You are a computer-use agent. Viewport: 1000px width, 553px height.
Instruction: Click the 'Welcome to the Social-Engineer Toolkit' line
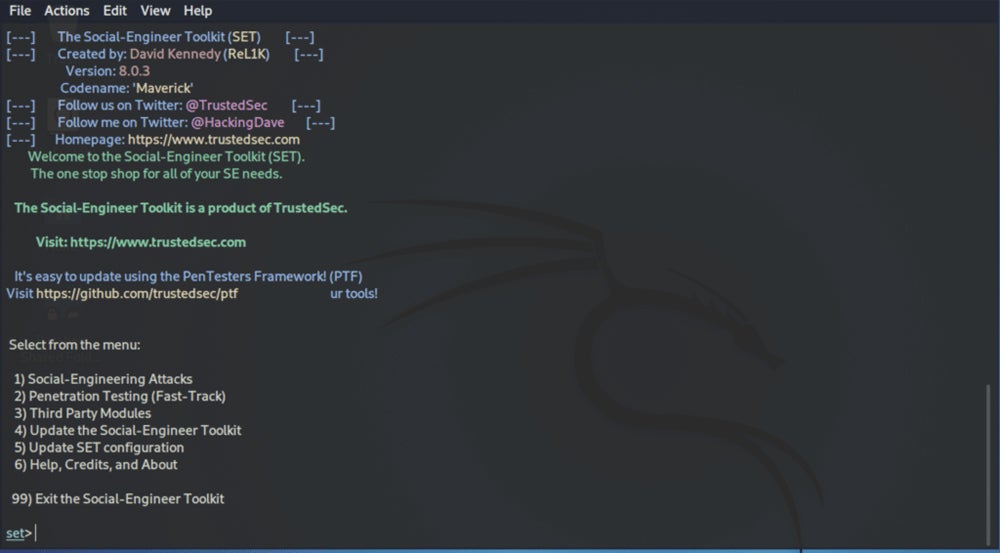(x=166, y=157)
